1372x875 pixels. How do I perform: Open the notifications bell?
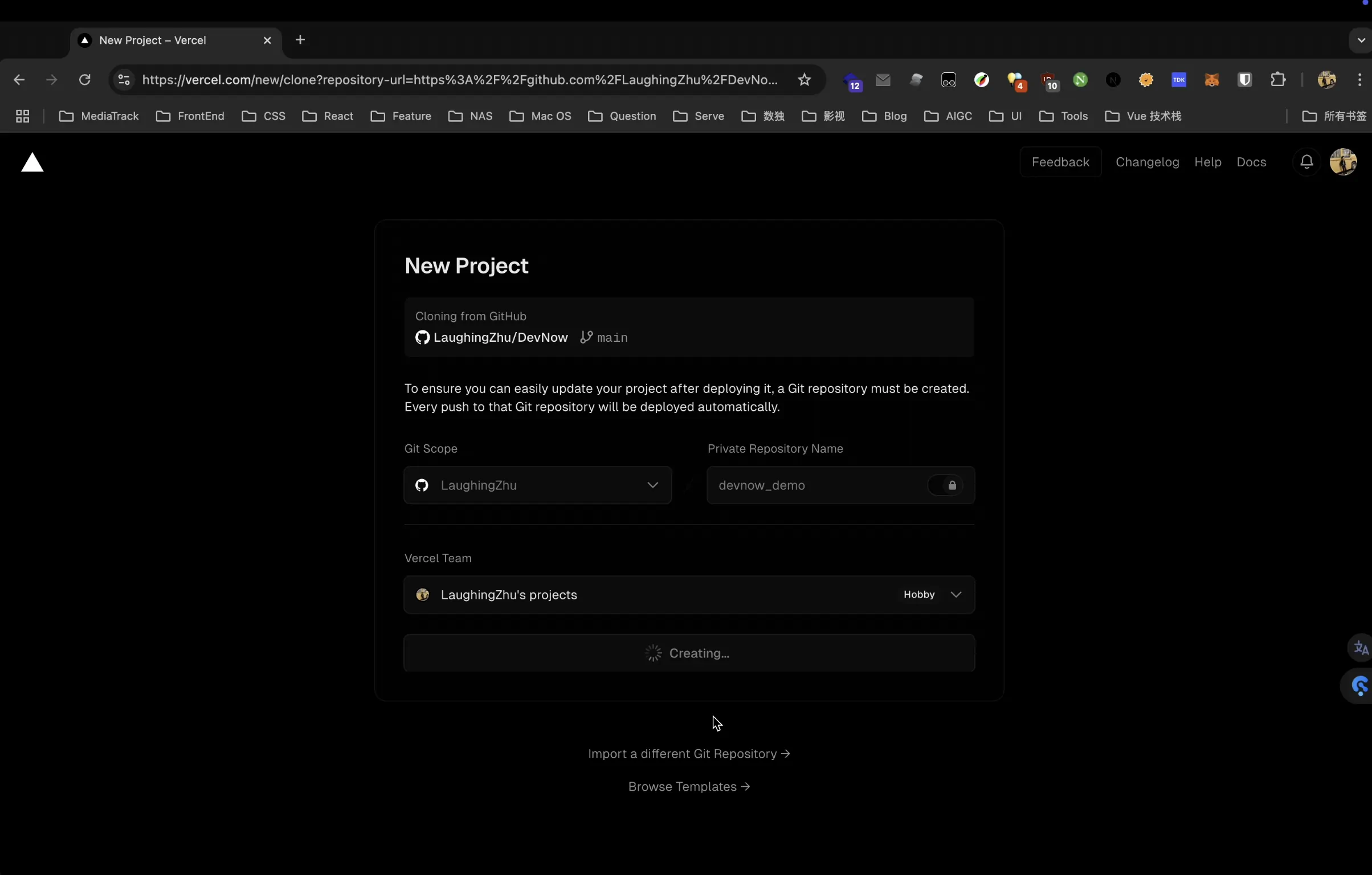click(1306, 162)
